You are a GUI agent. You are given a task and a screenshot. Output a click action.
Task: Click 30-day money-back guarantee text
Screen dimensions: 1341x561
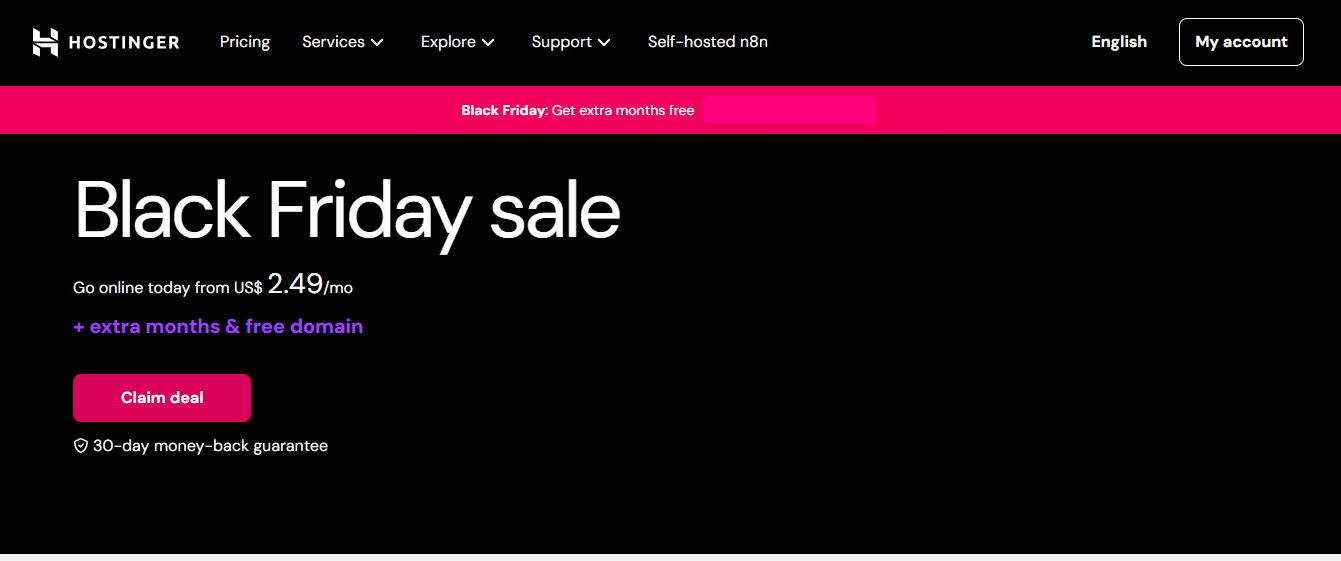210,446
